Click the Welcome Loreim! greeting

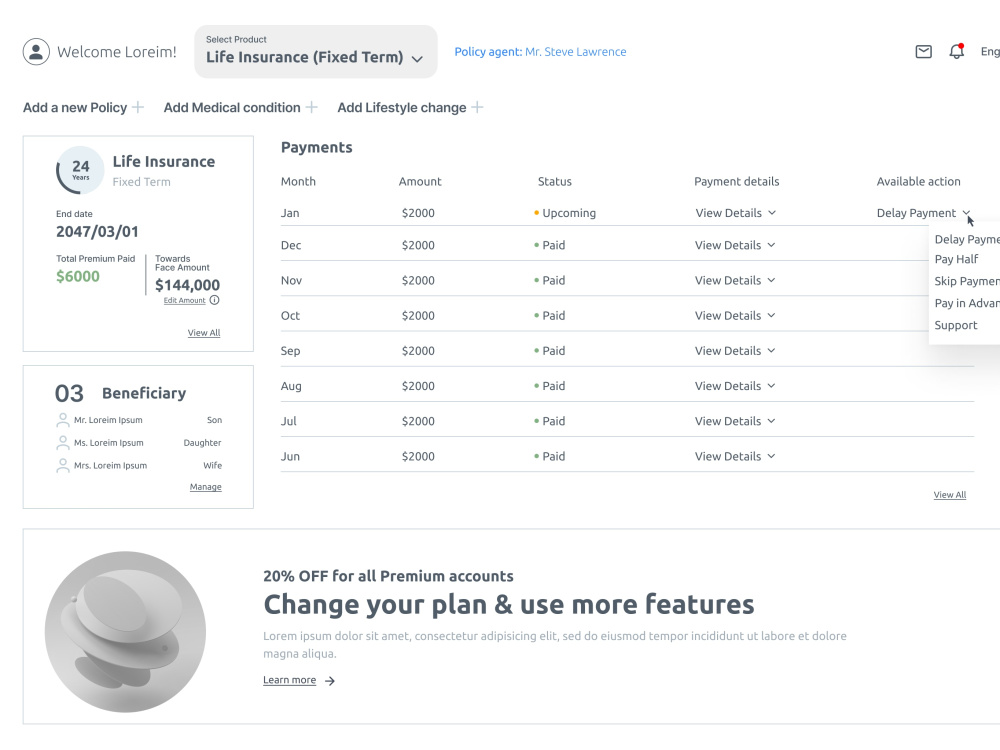117,52
